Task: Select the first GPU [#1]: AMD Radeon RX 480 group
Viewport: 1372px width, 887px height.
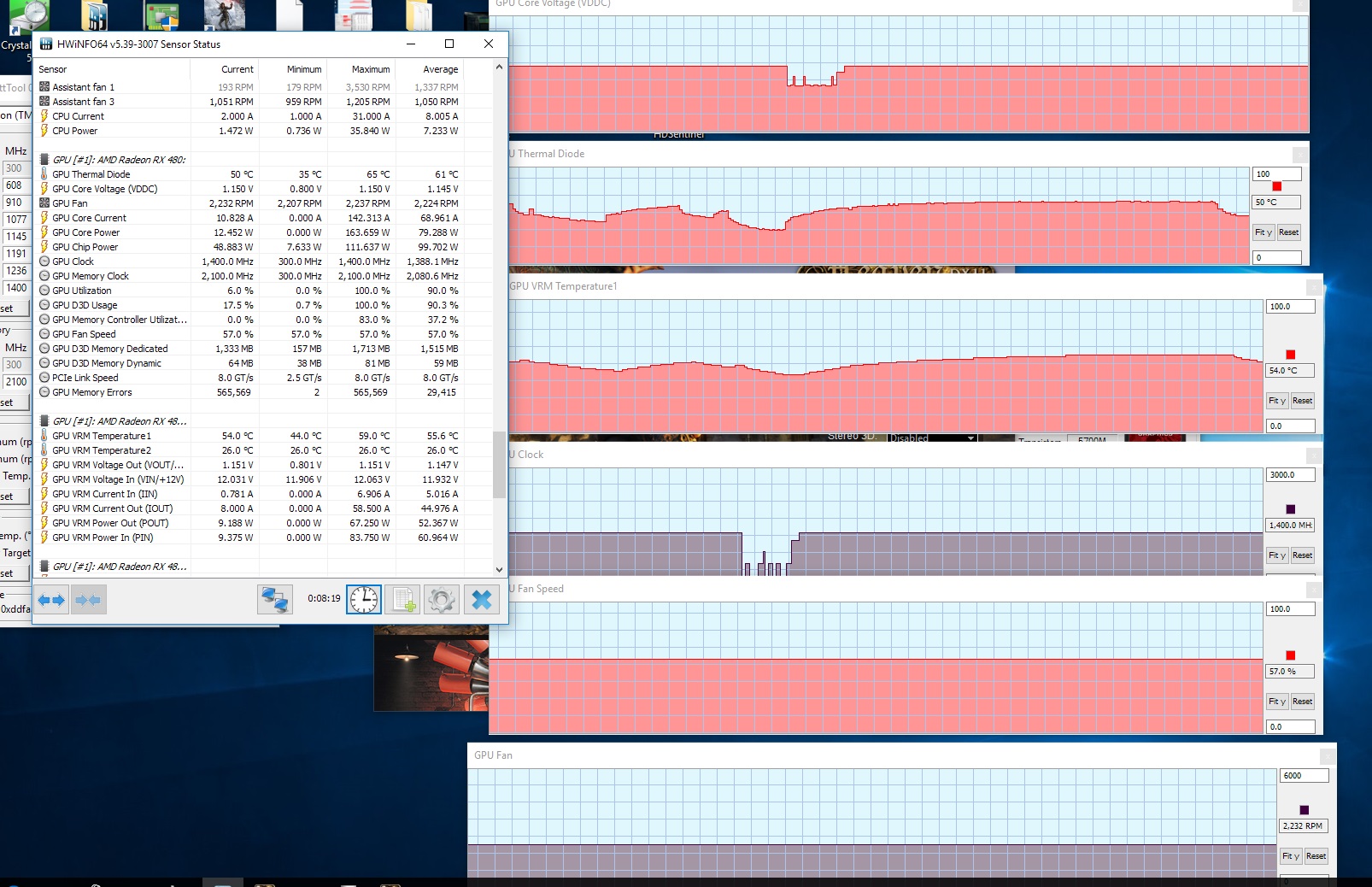Action: click(x=120, y=160)
